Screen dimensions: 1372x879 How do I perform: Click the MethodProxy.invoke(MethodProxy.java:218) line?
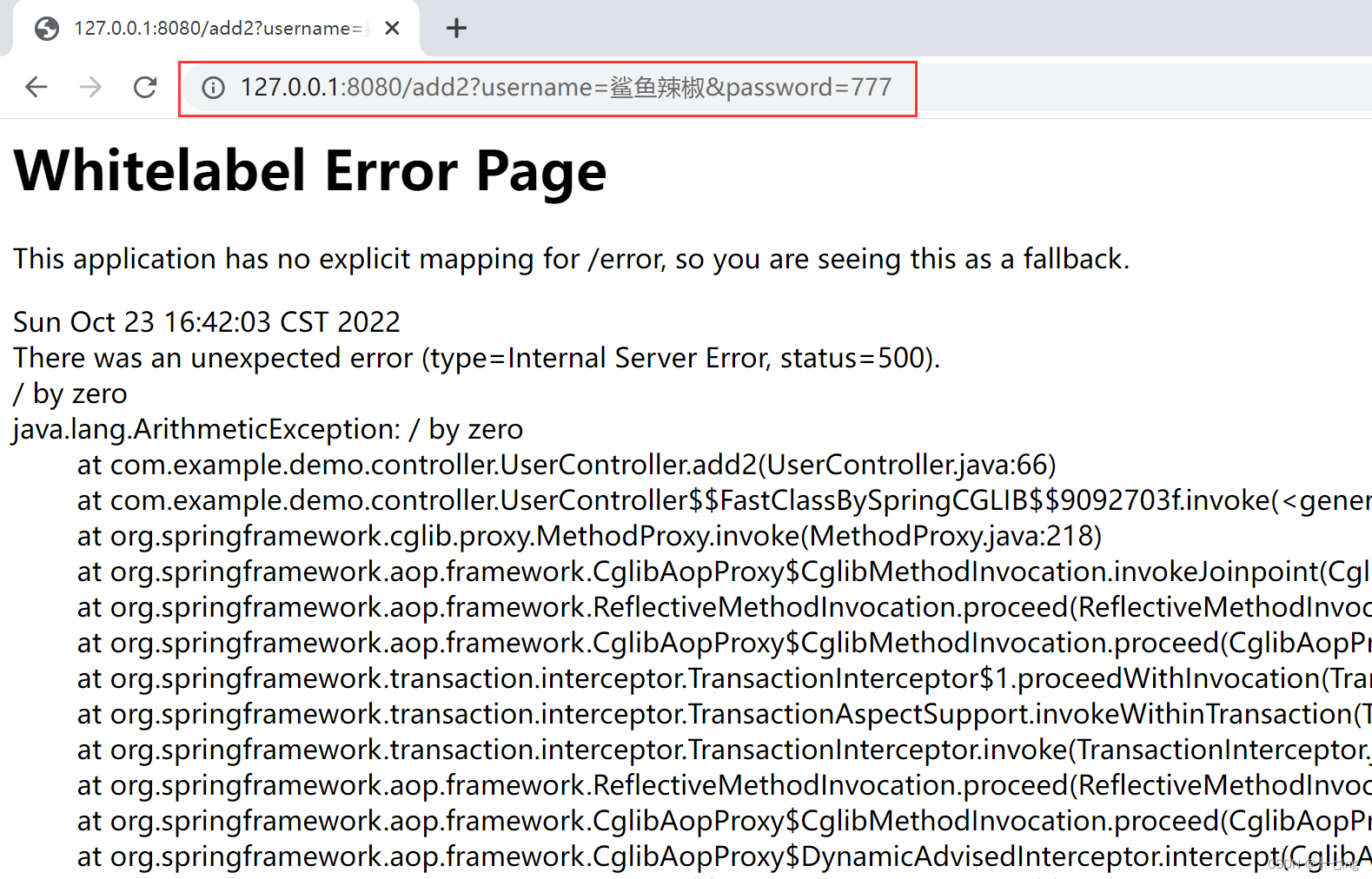pyautogui.click(x=589, y=536)
